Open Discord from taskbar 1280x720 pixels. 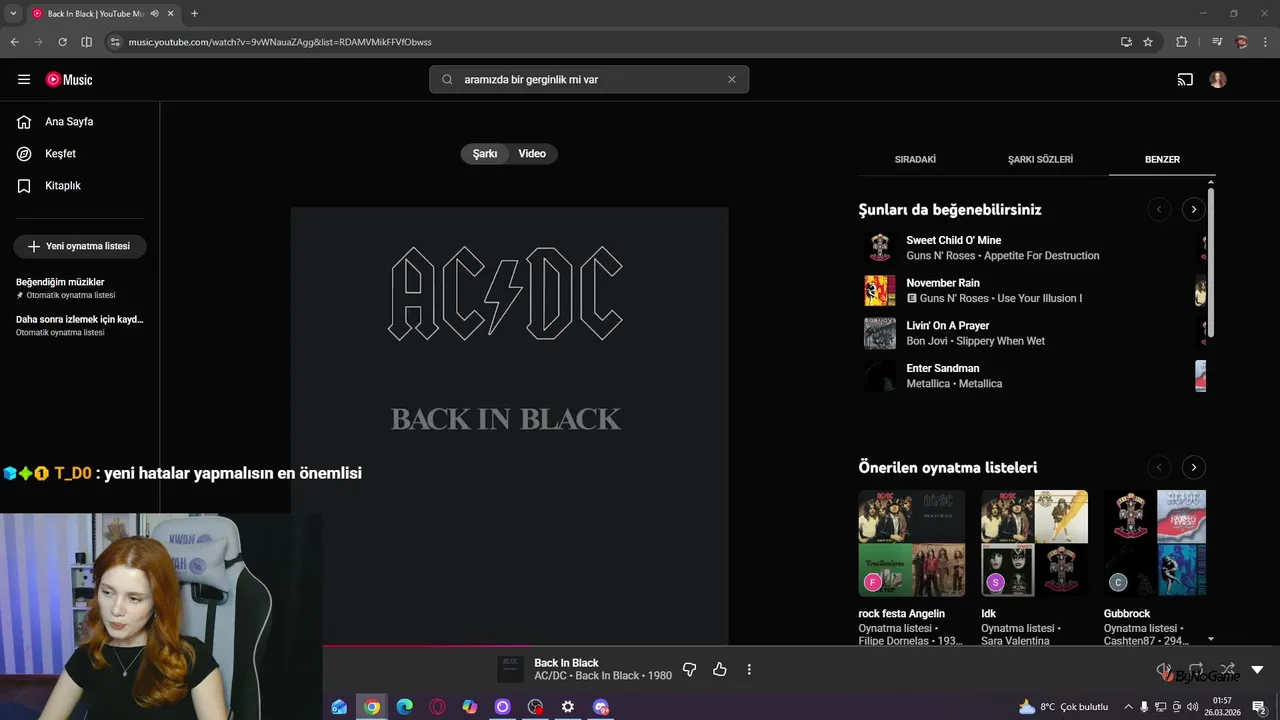[x=601, y=707]
